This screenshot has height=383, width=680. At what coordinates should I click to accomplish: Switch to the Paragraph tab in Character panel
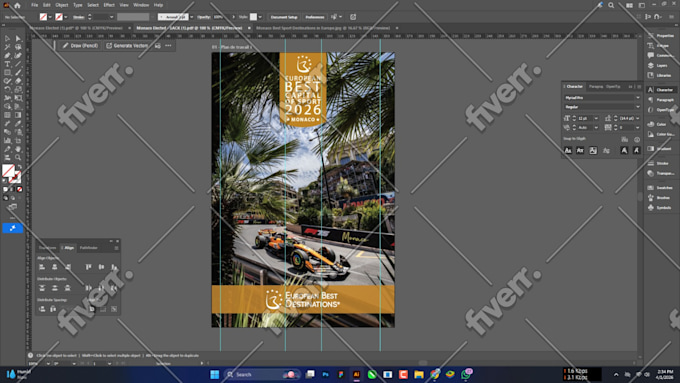(x=595, y=86)
